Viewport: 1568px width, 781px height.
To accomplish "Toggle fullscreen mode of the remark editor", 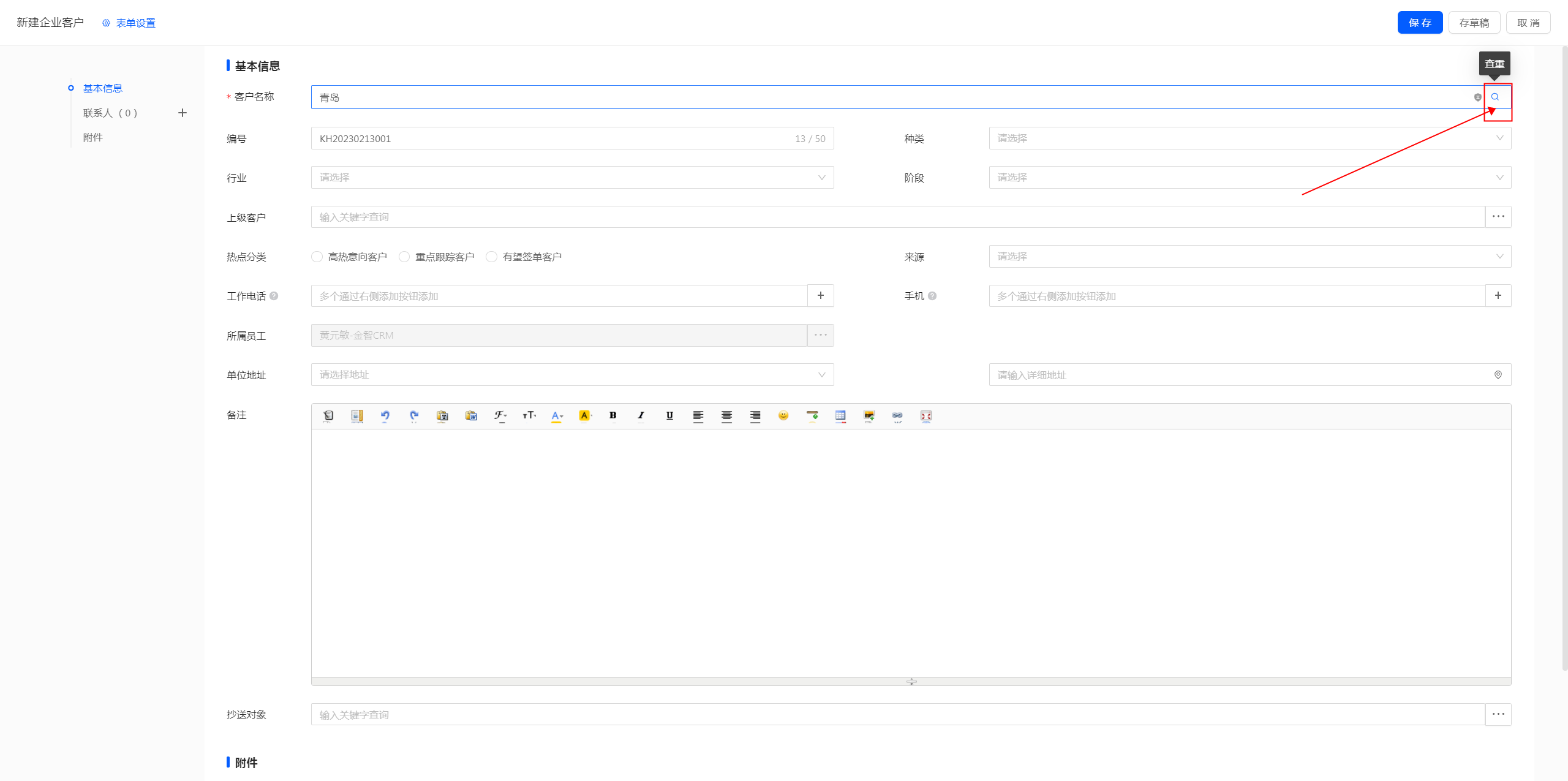I will 926,416.
